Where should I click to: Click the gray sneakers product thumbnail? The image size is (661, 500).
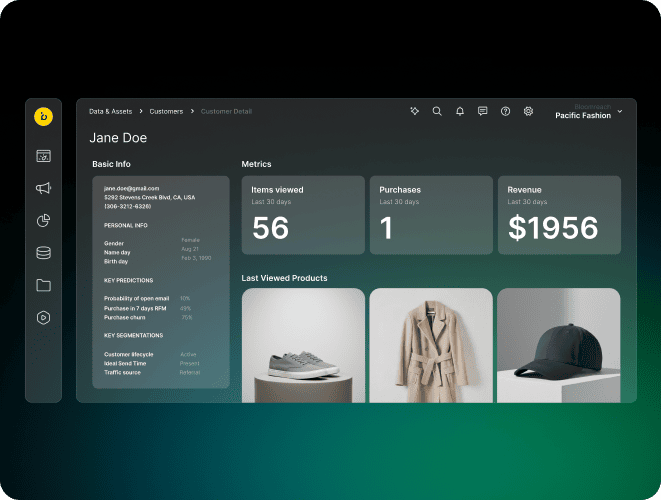pyautogui.click(x=302, y=345)
